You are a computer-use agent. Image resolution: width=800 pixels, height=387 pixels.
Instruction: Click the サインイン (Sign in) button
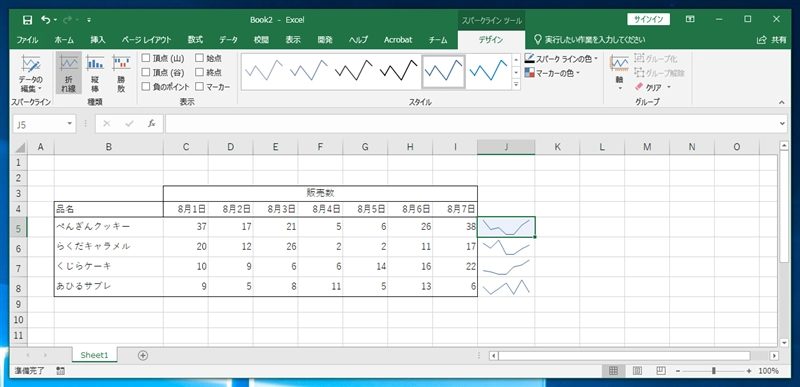point(648,19)
